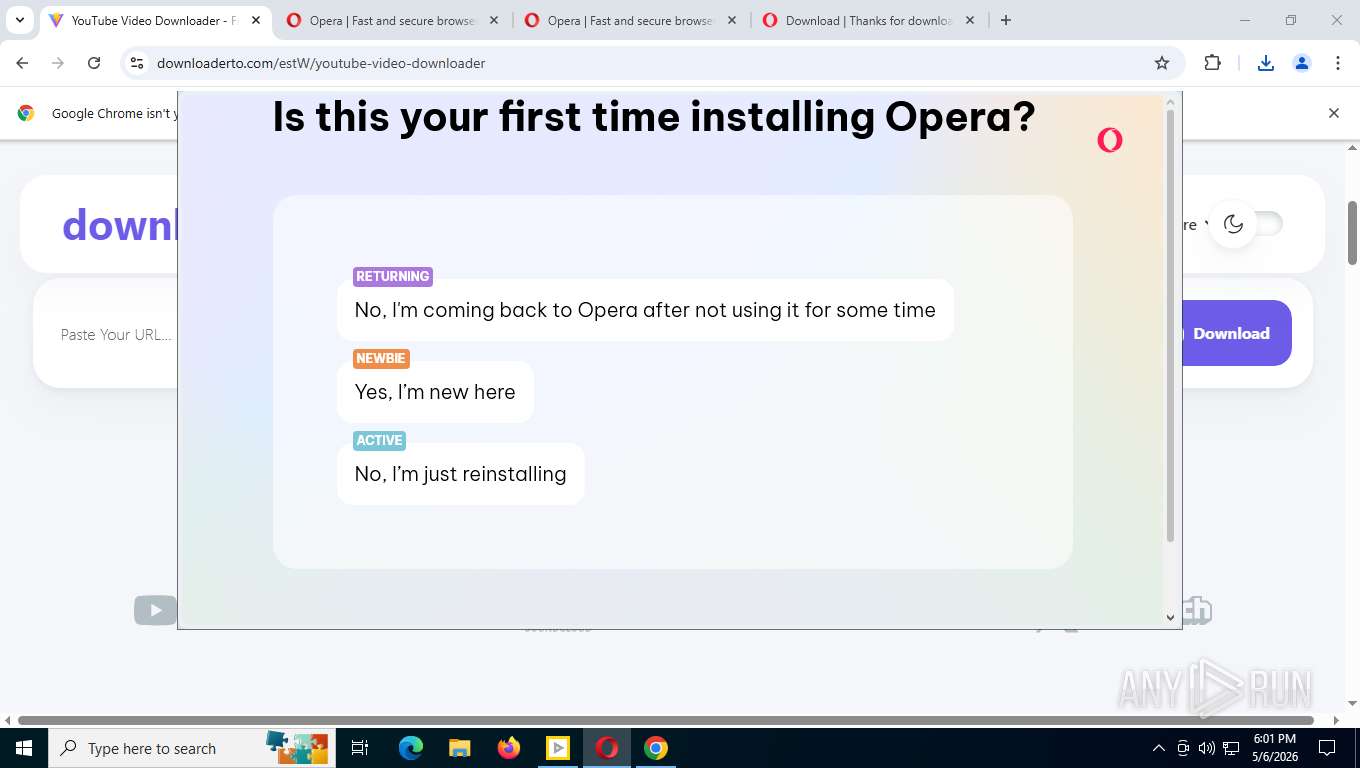Close the third tab, an Opera tab
Viewport: 1360px width, 768px height.
(x=732, y=20)
